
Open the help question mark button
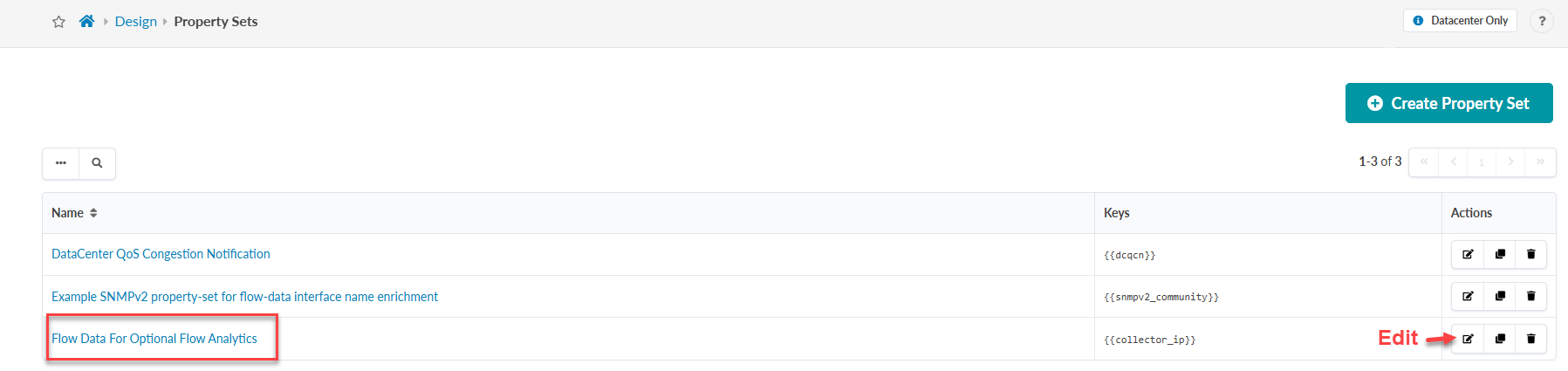pyautogui.click(x=1542, y=21)
